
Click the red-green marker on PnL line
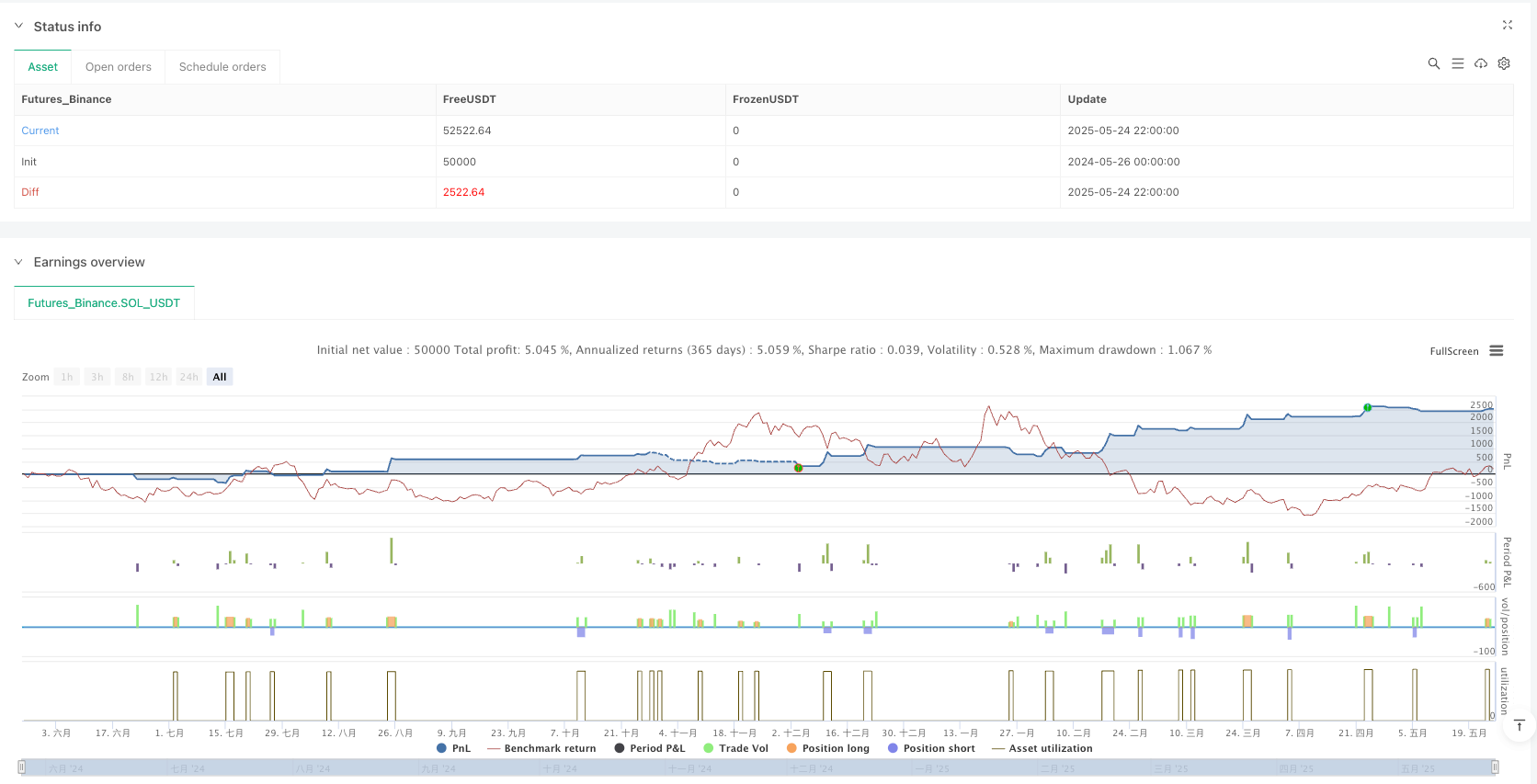(798, 468)
